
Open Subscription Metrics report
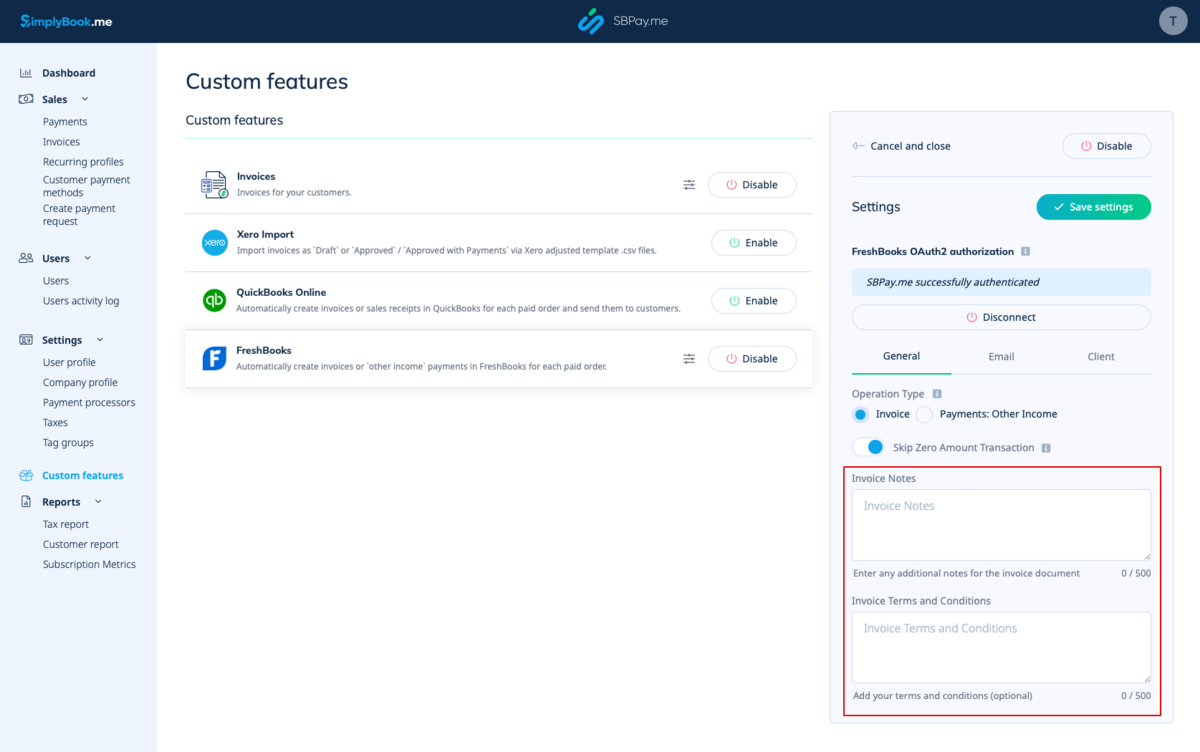tap(89, 565)
